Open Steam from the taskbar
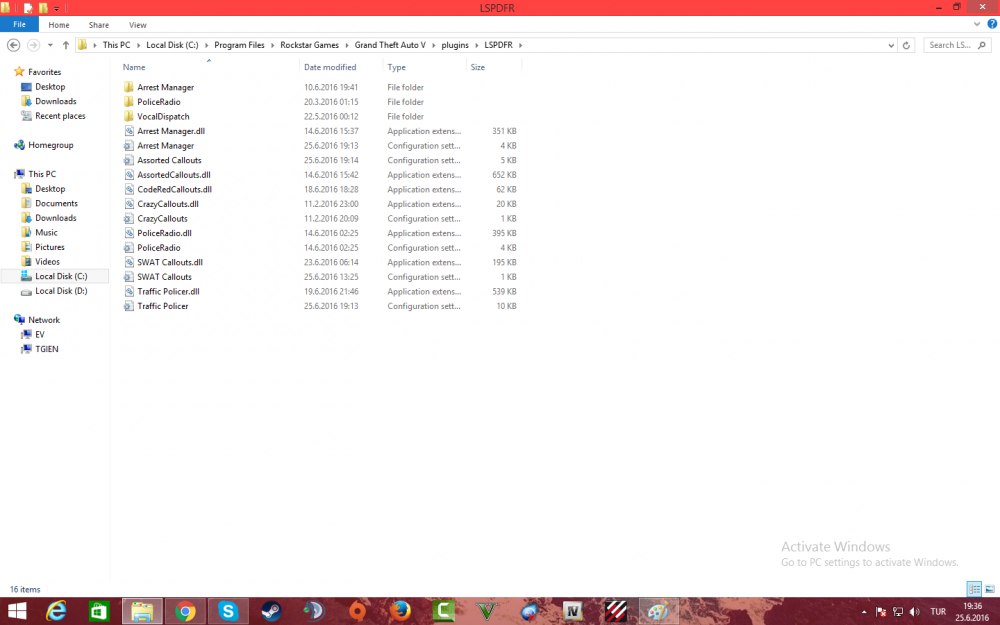The image size is (1000, 625). coord(271,611)
